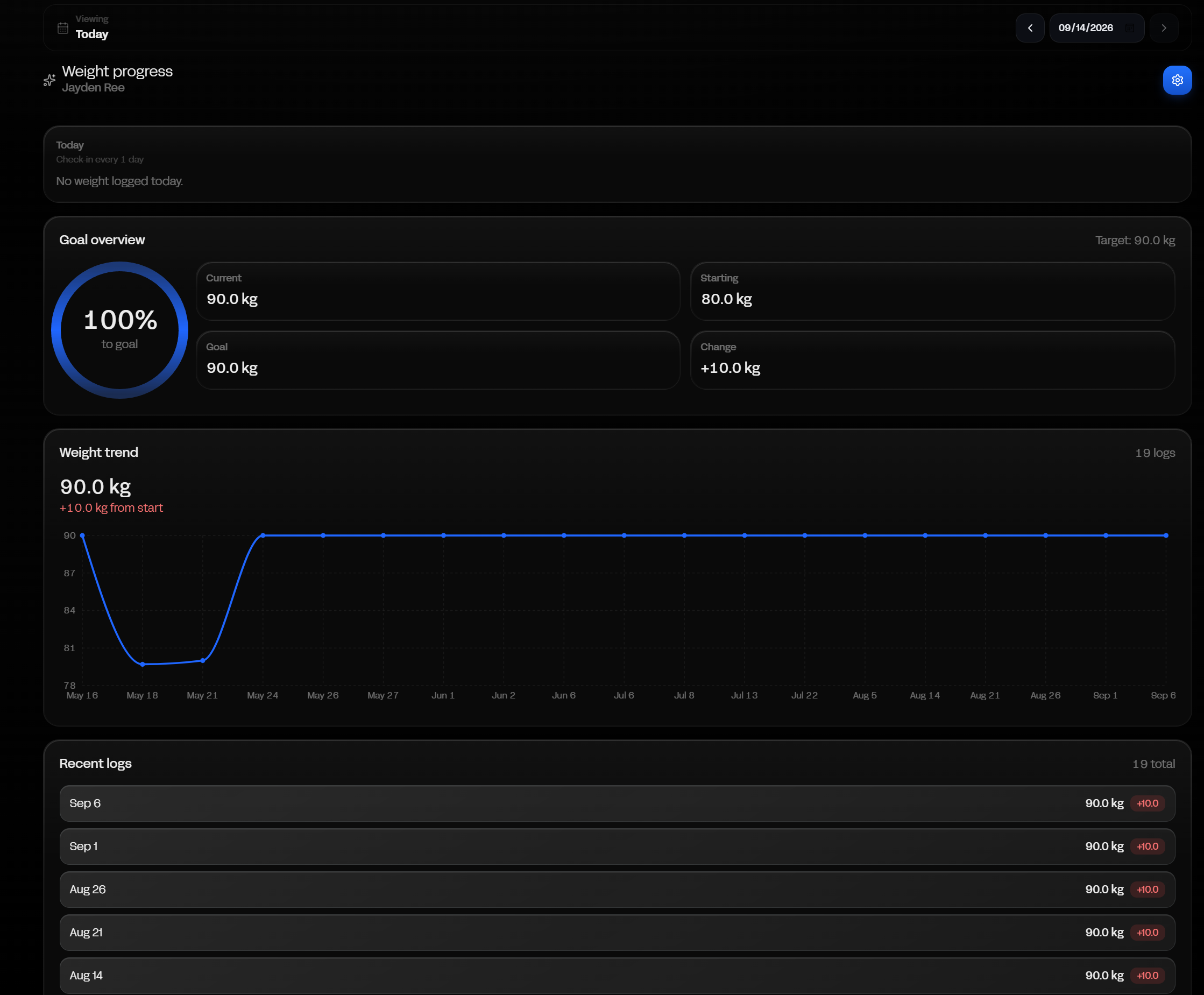1204x995 pixels.
Task: Open the Sep 1 log entry
Action: coord(617,846)
